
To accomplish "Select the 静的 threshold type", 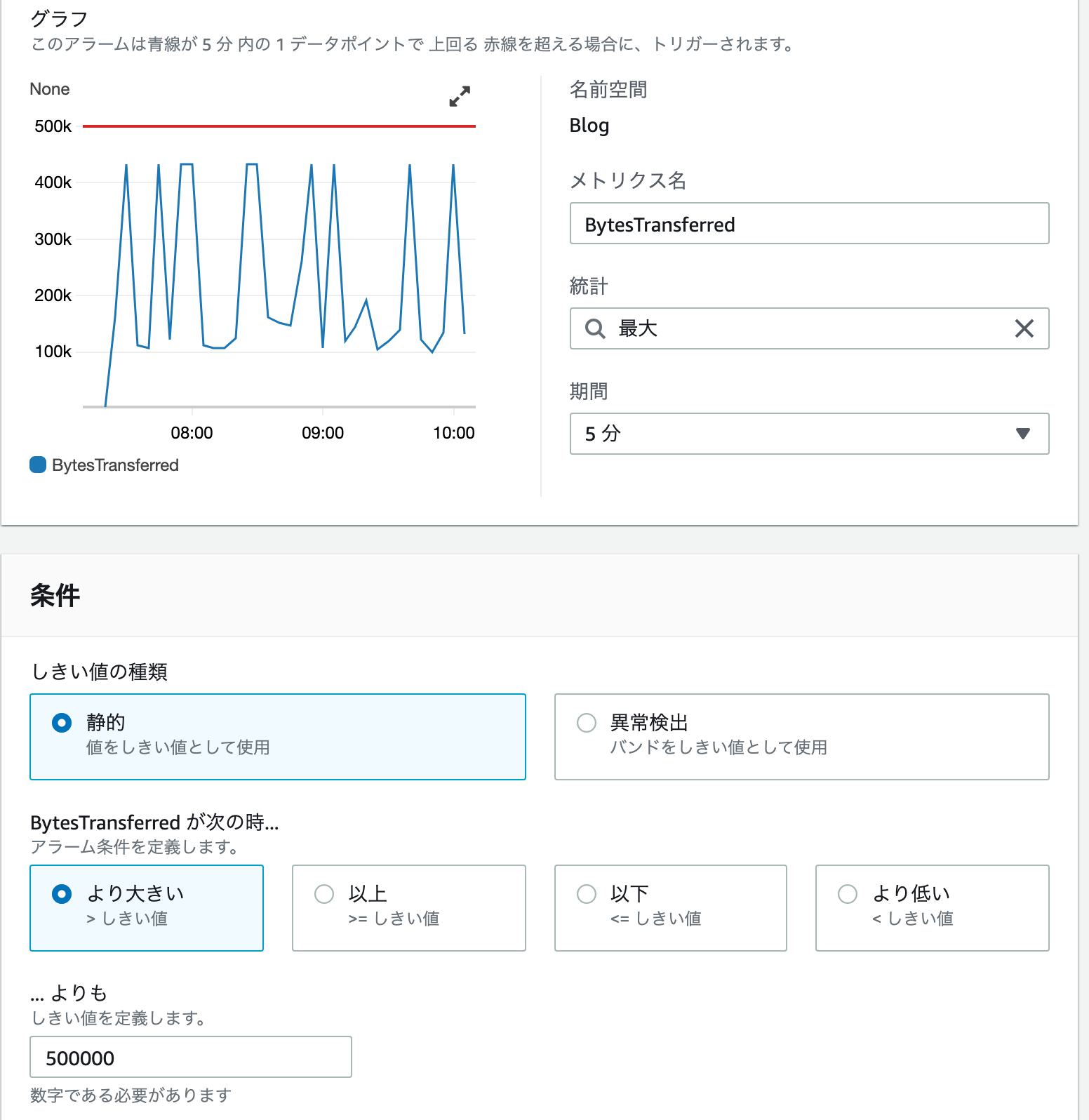I will [278, 737].
